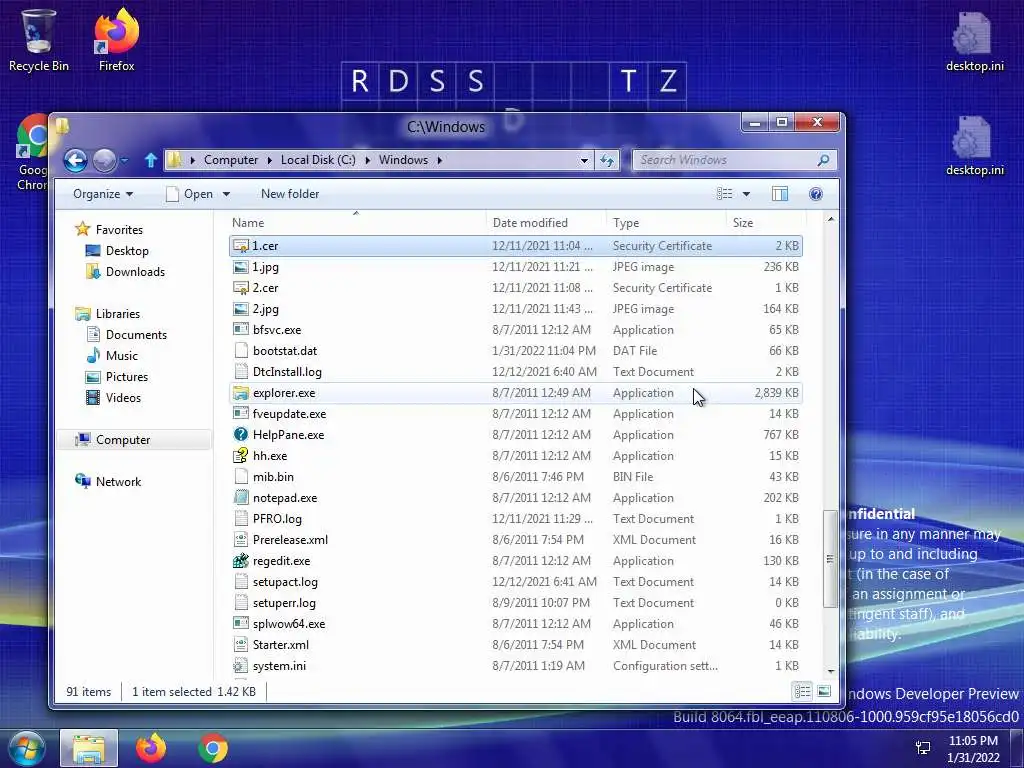The image size is (1024, 768).
Task: Click the Back navigation arrow
Action: click(x=75, y=160)
